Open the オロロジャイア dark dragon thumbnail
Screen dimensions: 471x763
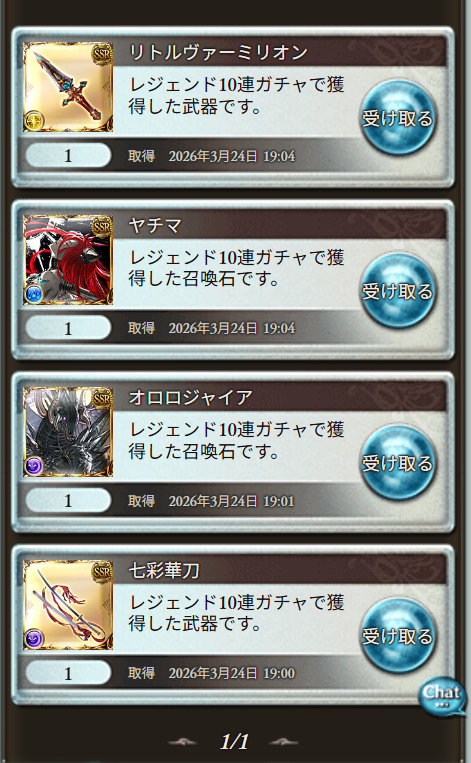point(68,432)
